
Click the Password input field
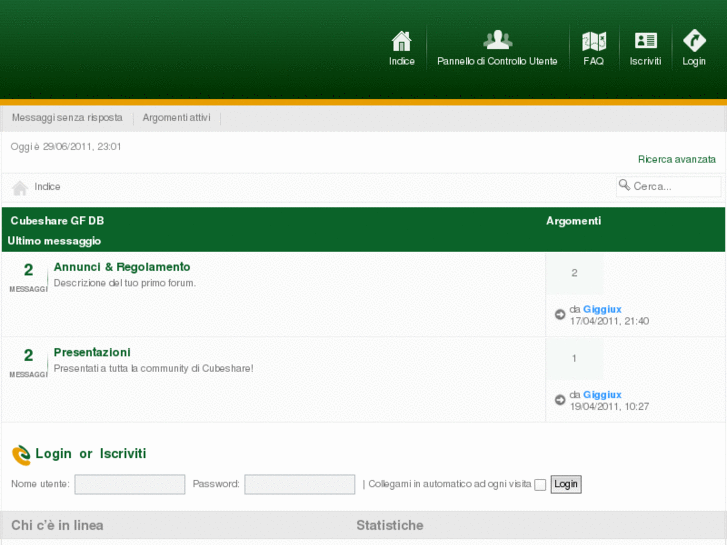click(300, 484)
